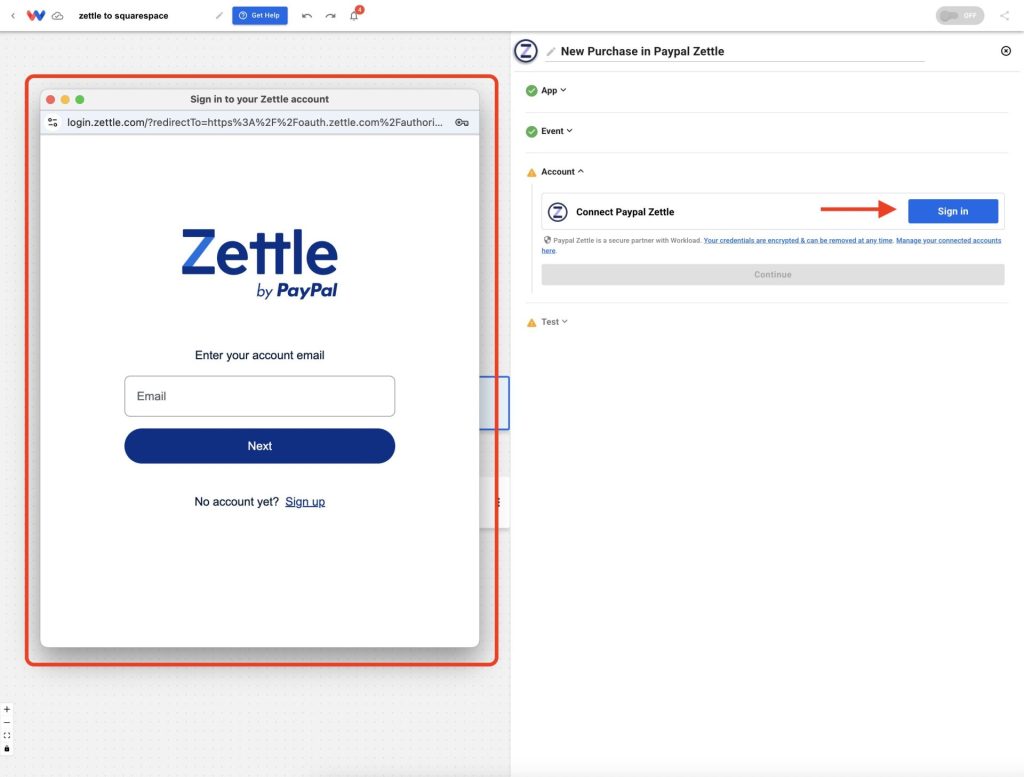The height and width of the screenshot is (777, 1024).
Task: Edit the step title pencil icon
Action: (551, 52)
